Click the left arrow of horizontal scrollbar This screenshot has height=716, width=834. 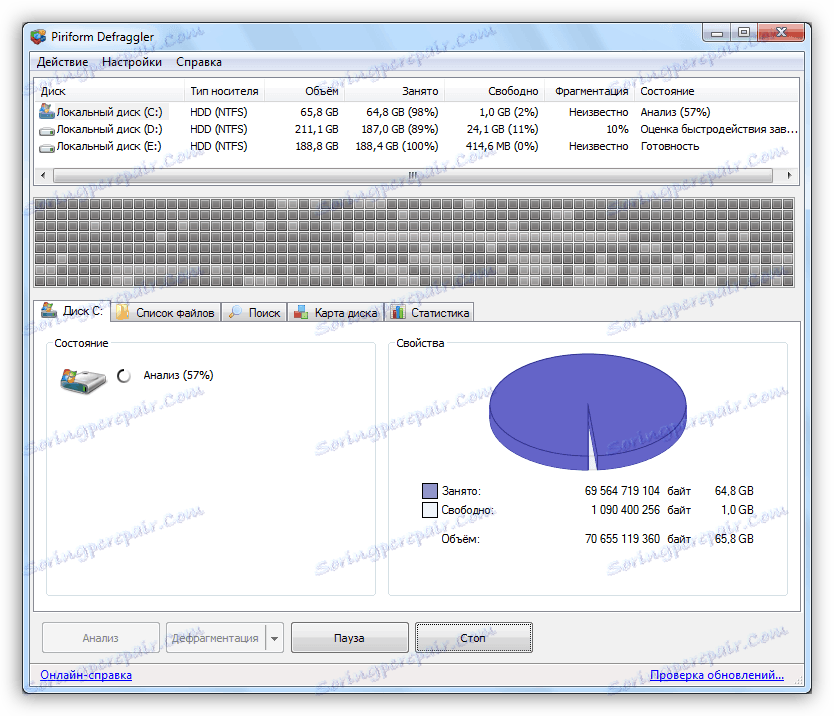pyautogui.click(x=44, y=175)
